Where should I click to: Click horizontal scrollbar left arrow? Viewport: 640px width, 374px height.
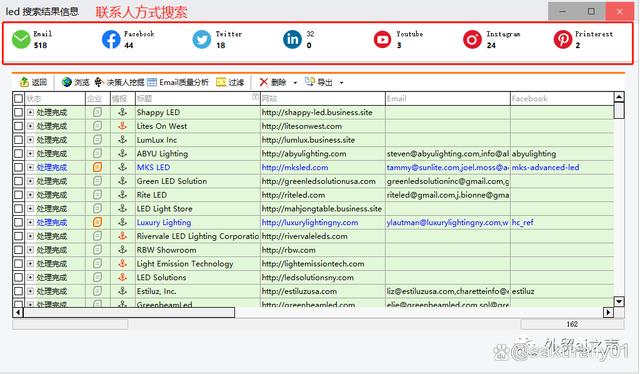(x=18, y=312)
